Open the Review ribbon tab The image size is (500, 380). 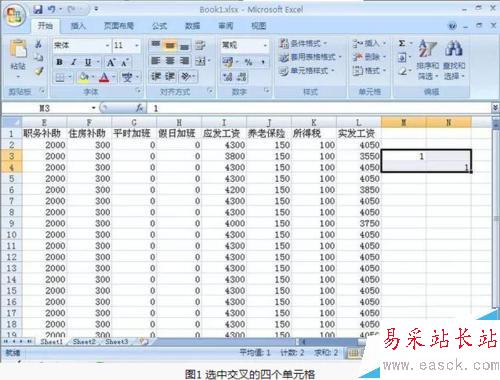(226, 26)
